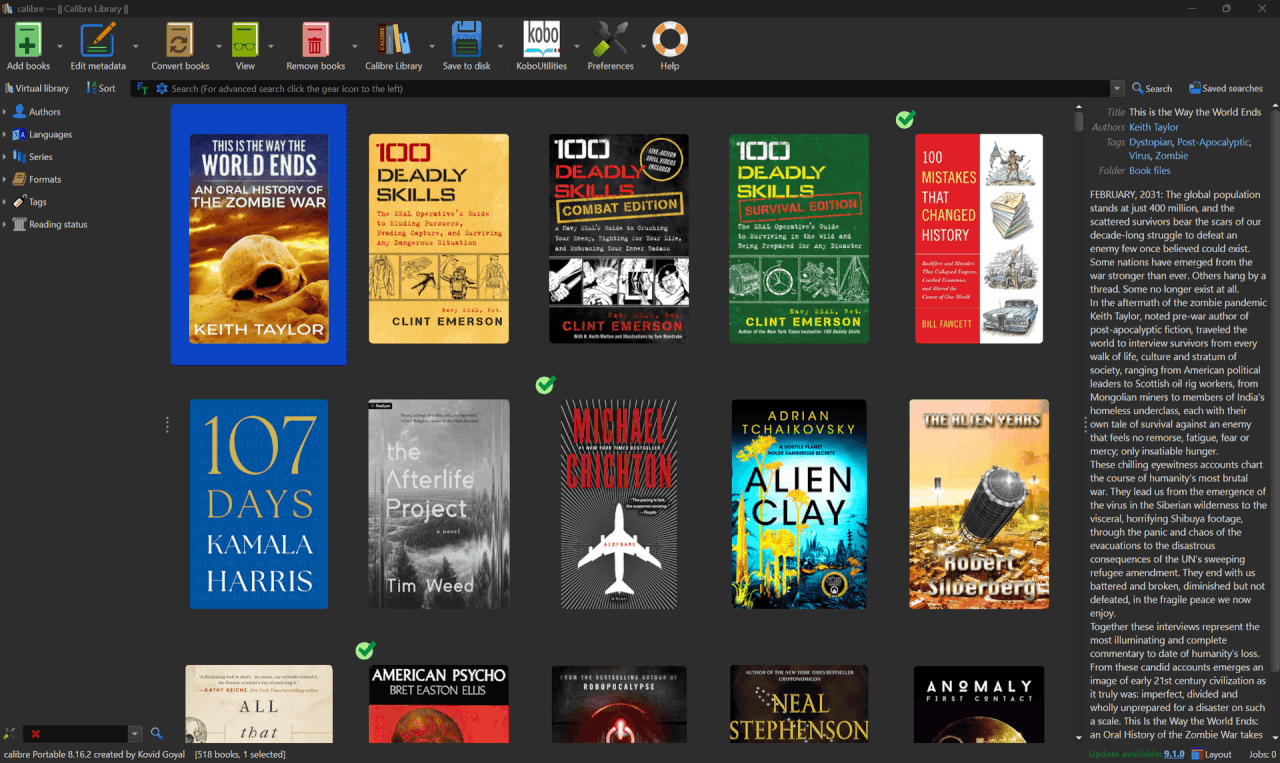Select the Alien Clay book cover
This screenshot has height=763, width=1280.
tap(799, 504)
